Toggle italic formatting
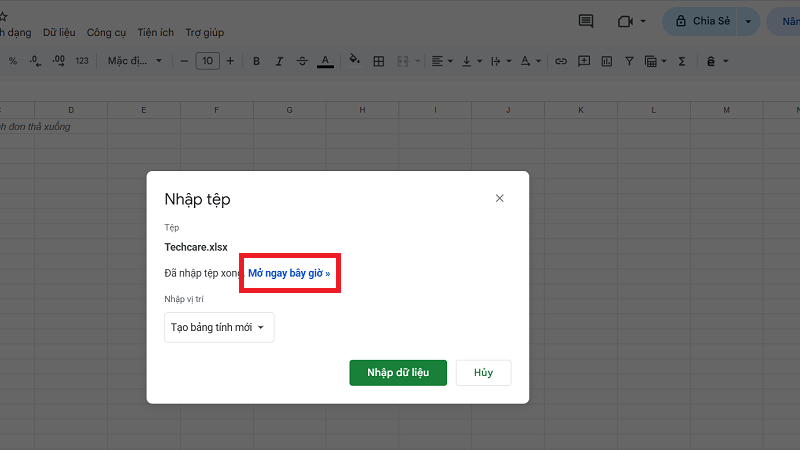This screenshot has height=450, width=800. 278,61
